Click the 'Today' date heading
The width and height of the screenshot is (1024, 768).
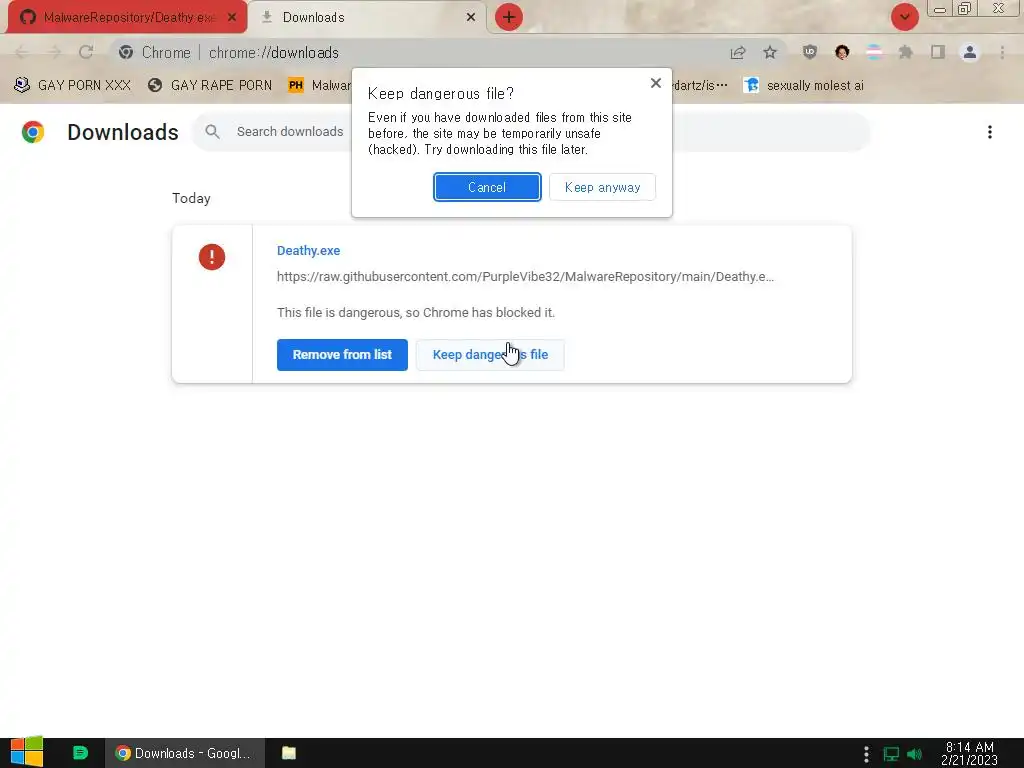pyautogui.click(x=191, y=199)
